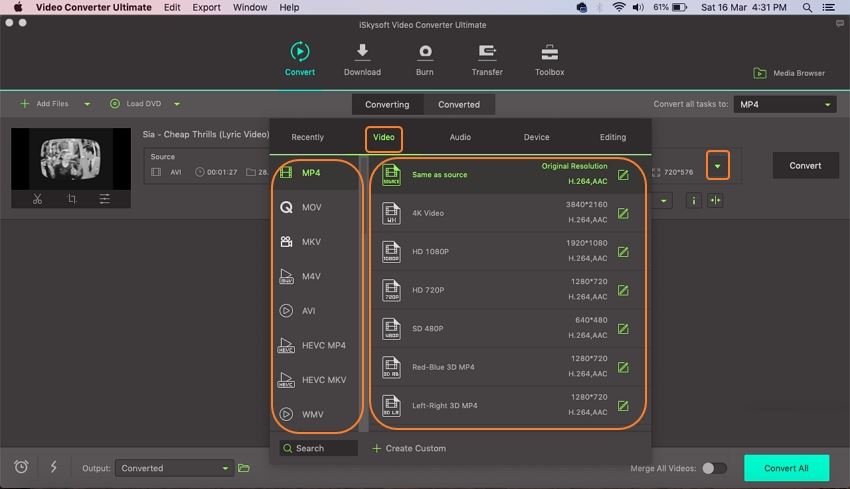
Task: Click the format Search field
Action: click(x=318, y=448)
